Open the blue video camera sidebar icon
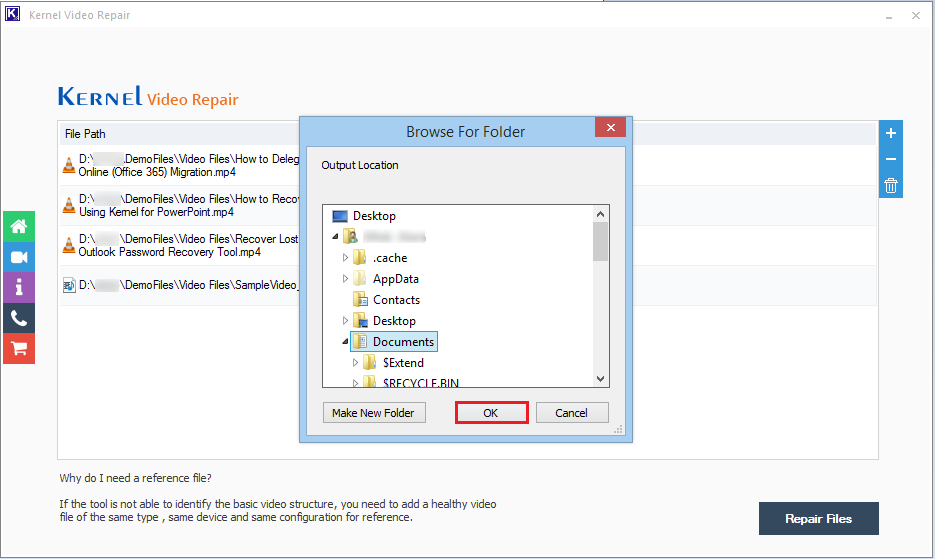 coord(18,257)
